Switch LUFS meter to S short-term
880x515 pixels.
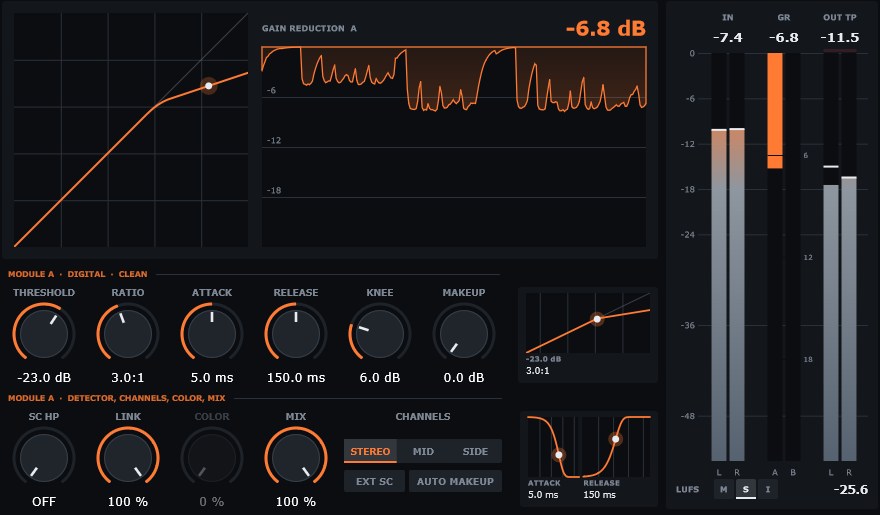point(745,489)
